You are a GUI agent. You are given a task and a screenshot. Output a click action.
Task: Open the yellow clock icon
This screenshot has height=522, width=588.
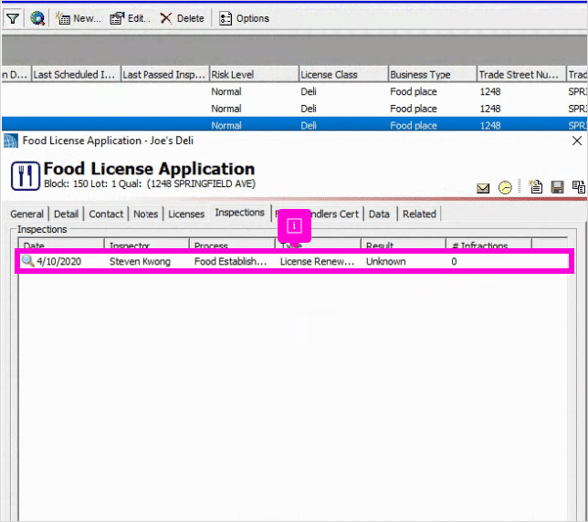point(505,187)
